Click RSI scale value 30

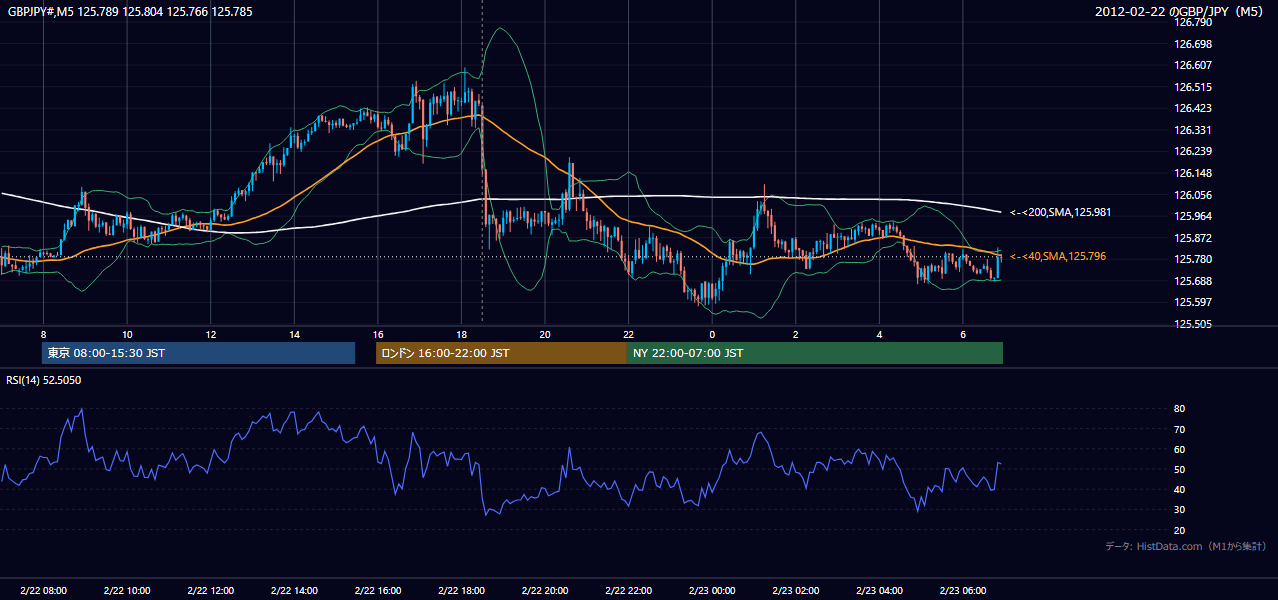(1180, 510)
